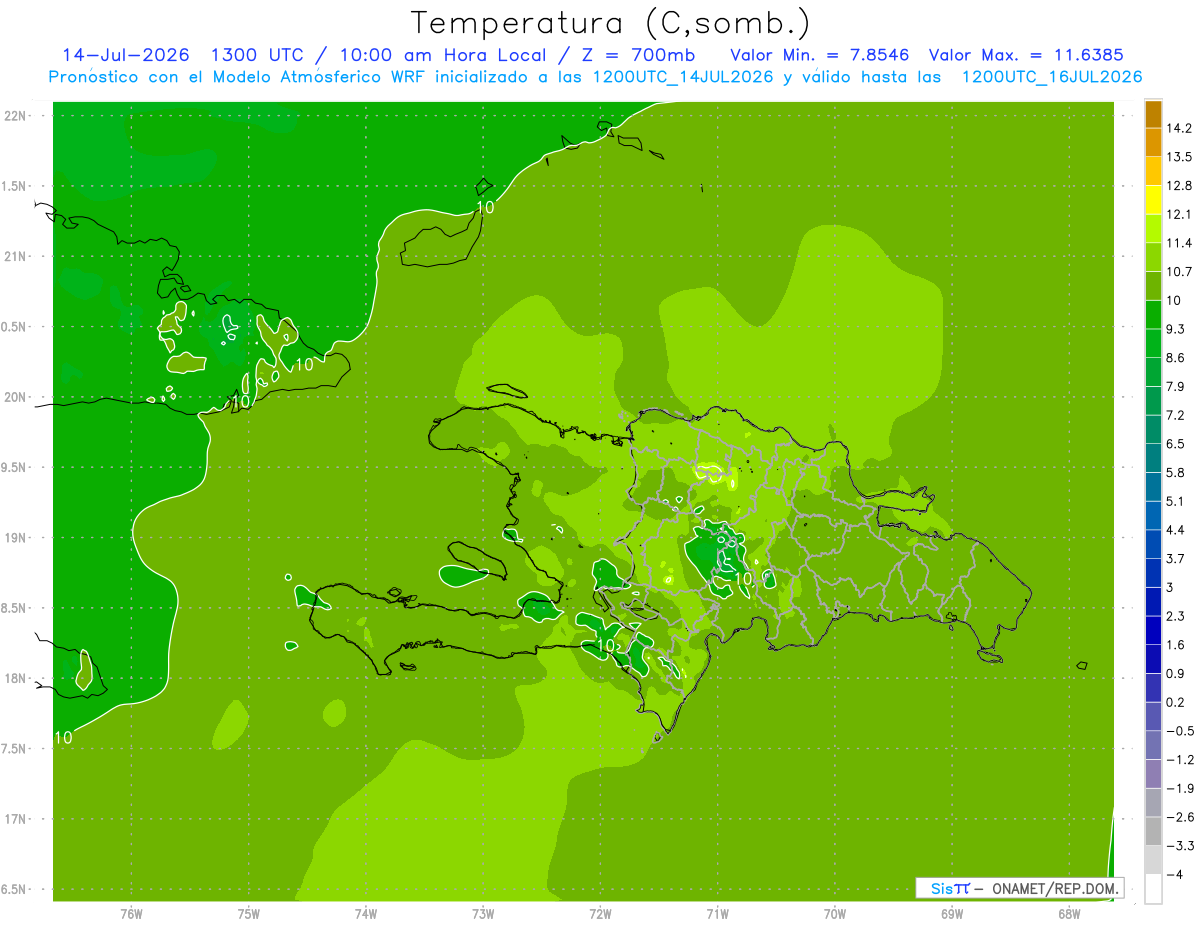Click the '72W' longitude axis label
Image resolution: width=1200 pixels, height=927 pixels.
point(600,914)
